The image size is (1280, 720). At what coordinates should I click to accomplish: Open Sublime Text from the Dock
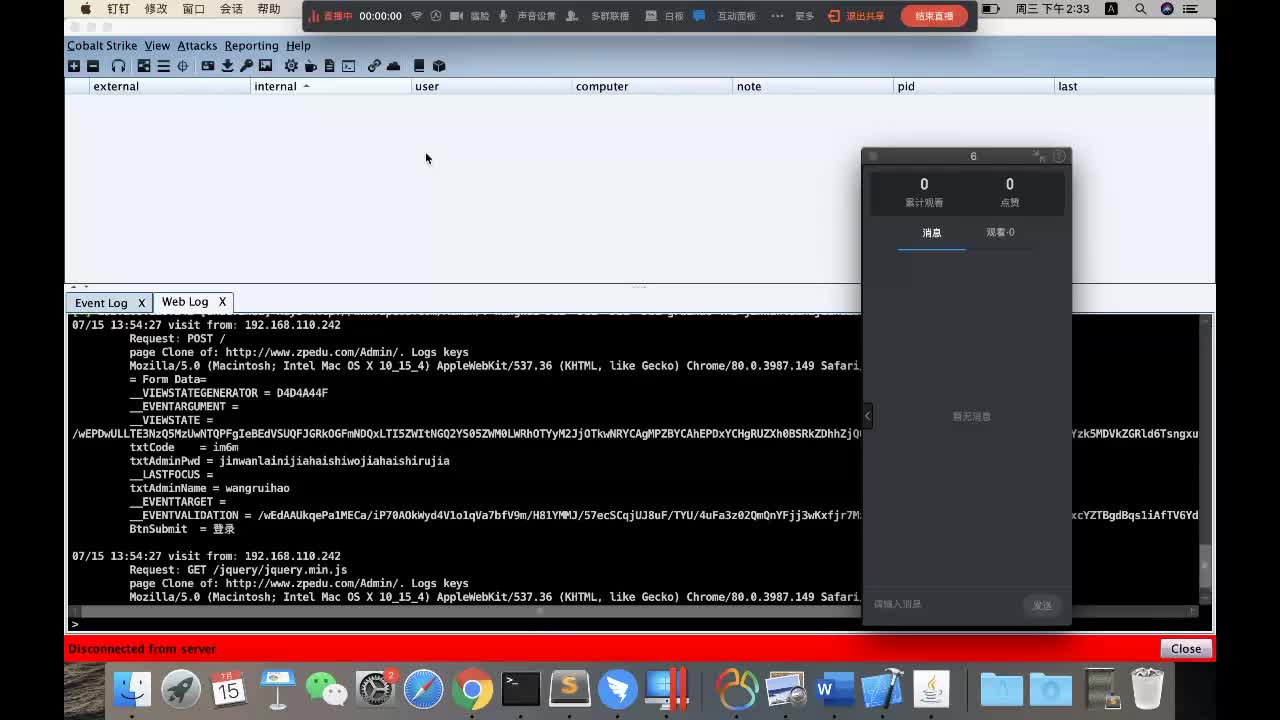570,689
